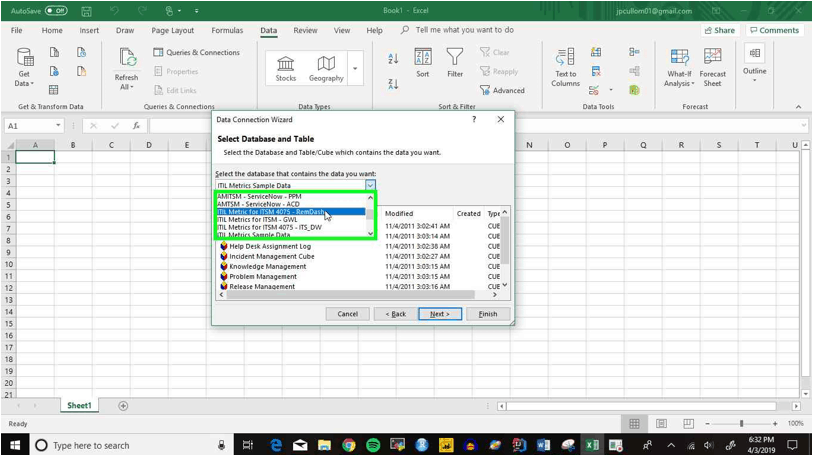Click the Name Box showing A1

click(34, 125)
